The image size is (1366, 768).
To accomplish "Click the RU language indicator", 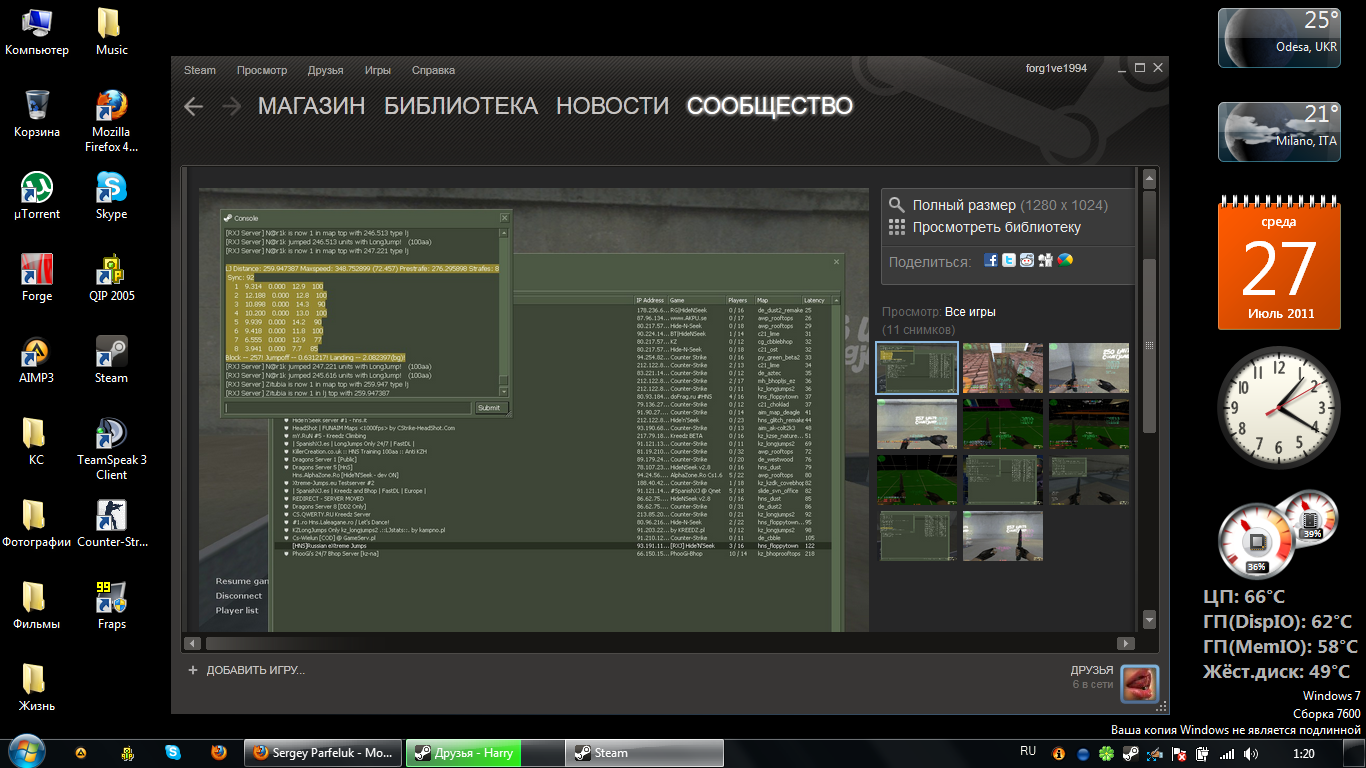I will (1028, 751).
